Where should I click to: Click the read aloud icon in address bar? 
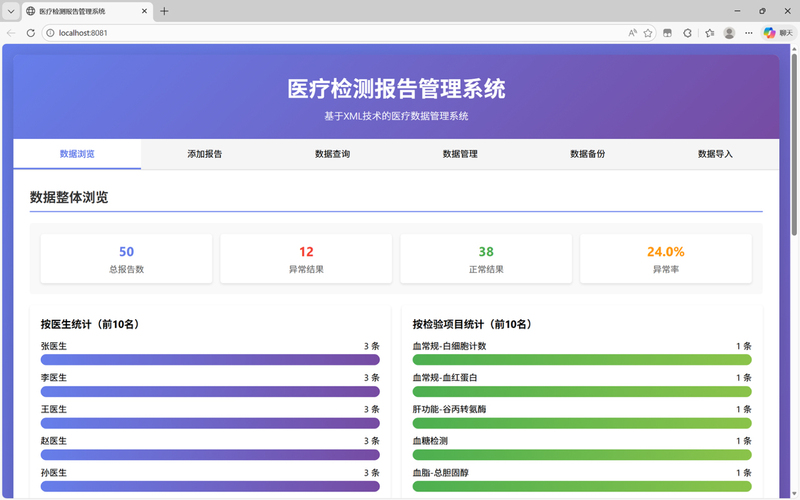tap(632, 33)
